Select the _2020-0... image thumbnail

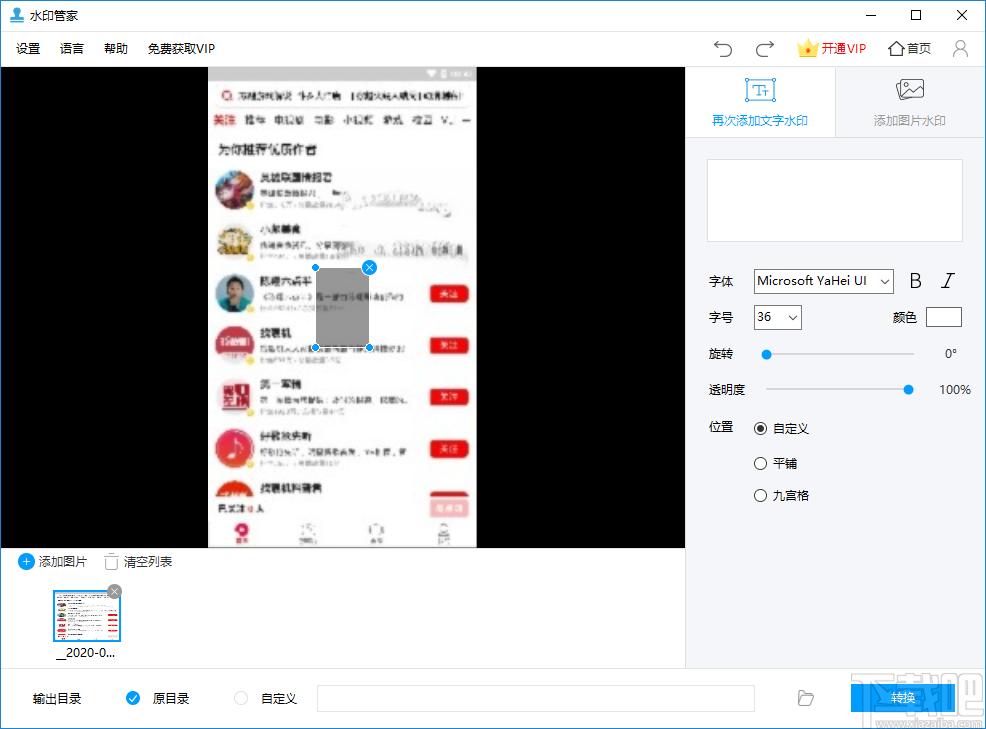click(x=87, y=616)
